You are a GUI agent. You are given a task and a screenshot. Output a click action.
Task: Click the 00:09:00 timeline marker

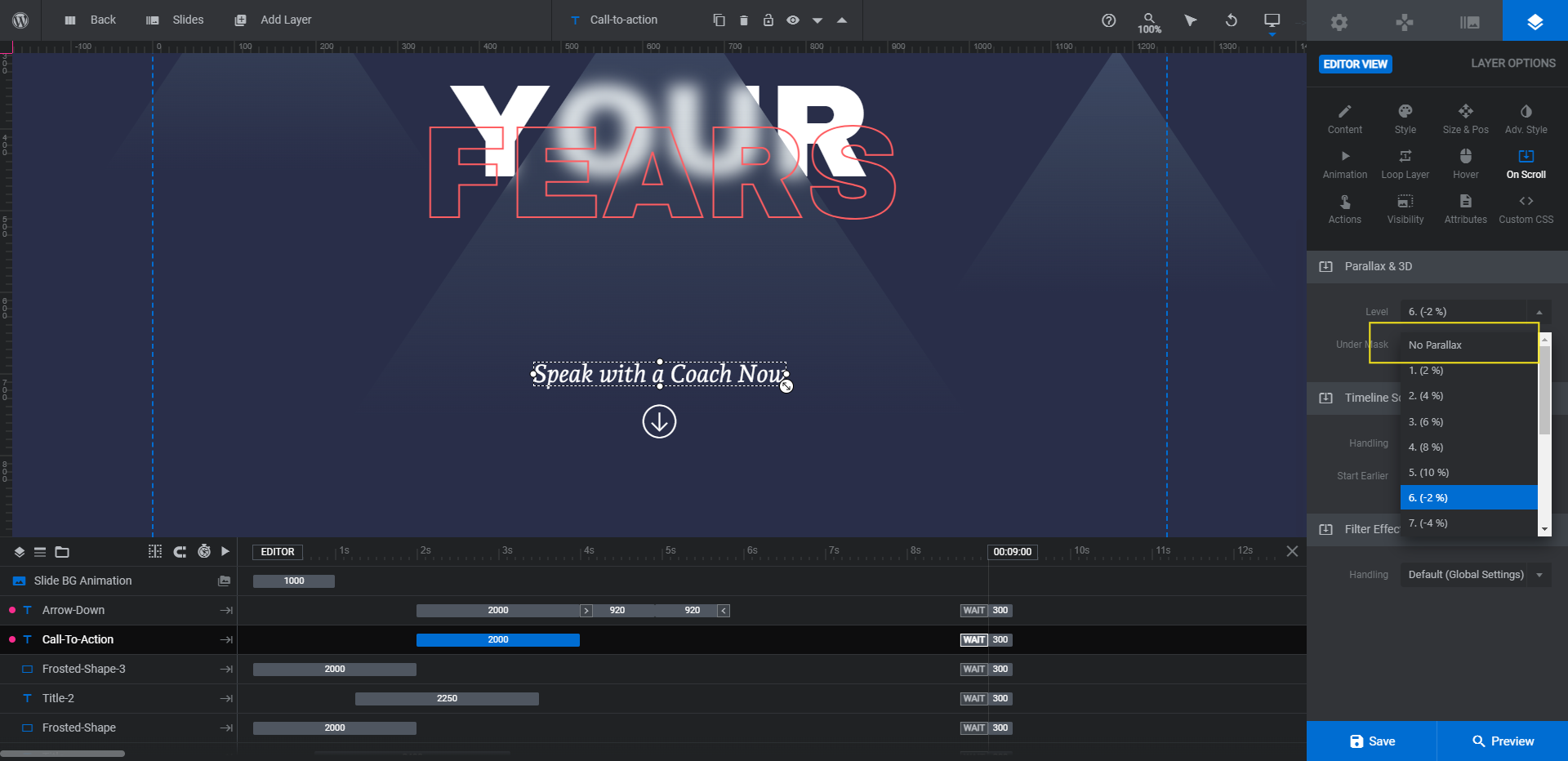(x=1013, y=552)
